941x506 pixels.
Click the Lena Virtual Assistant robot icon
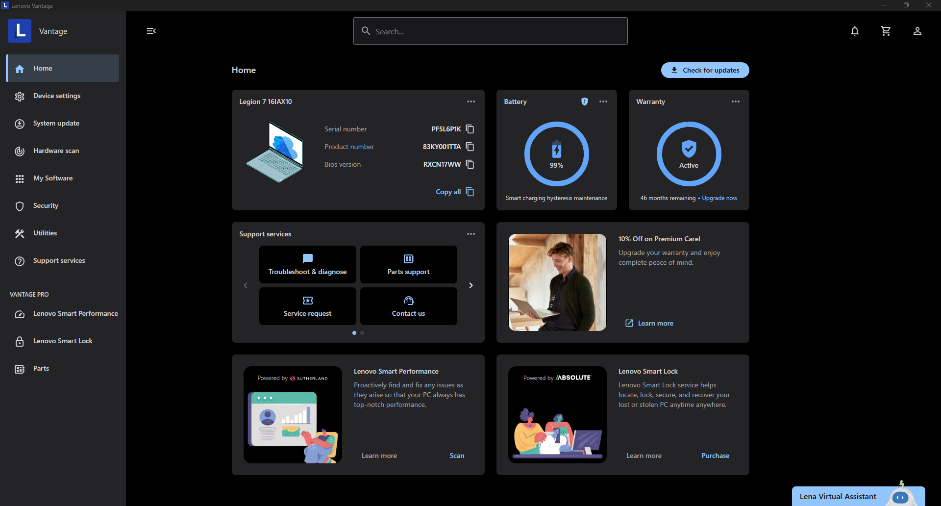(900, 496)
